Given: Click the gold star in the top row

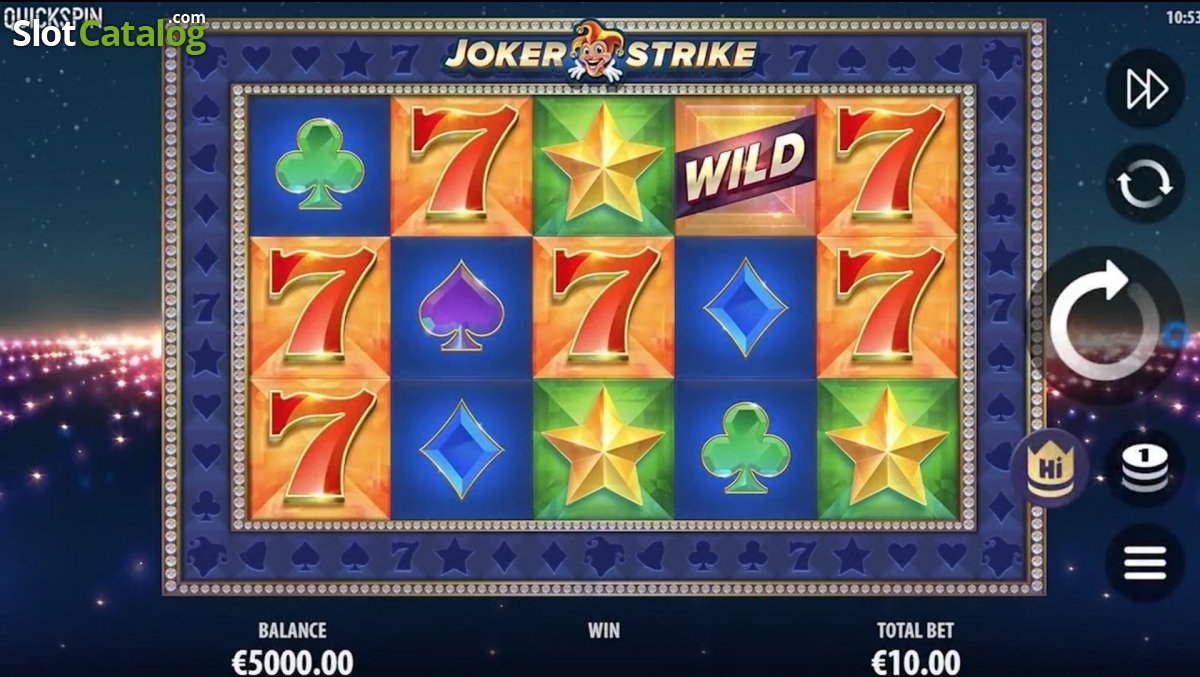Looking at the screenshot, I should pyautogui.click(x=603, y=166).
